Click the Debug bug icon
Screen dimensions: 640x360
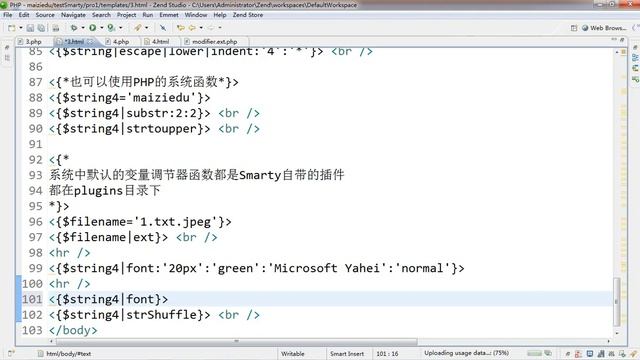(74, 28)
